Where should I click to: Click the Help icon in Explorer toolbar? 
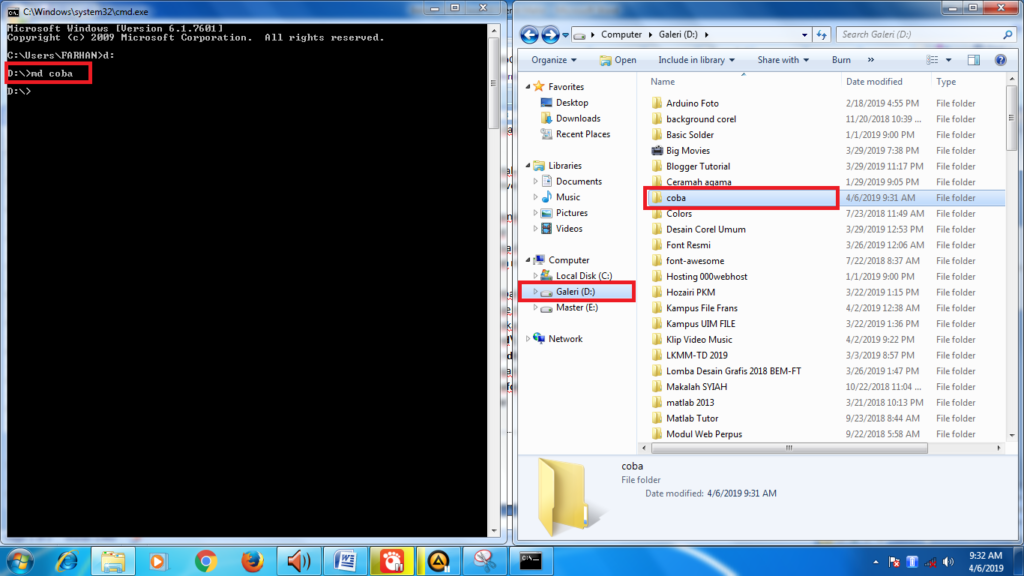click(x=1001, y=59)
